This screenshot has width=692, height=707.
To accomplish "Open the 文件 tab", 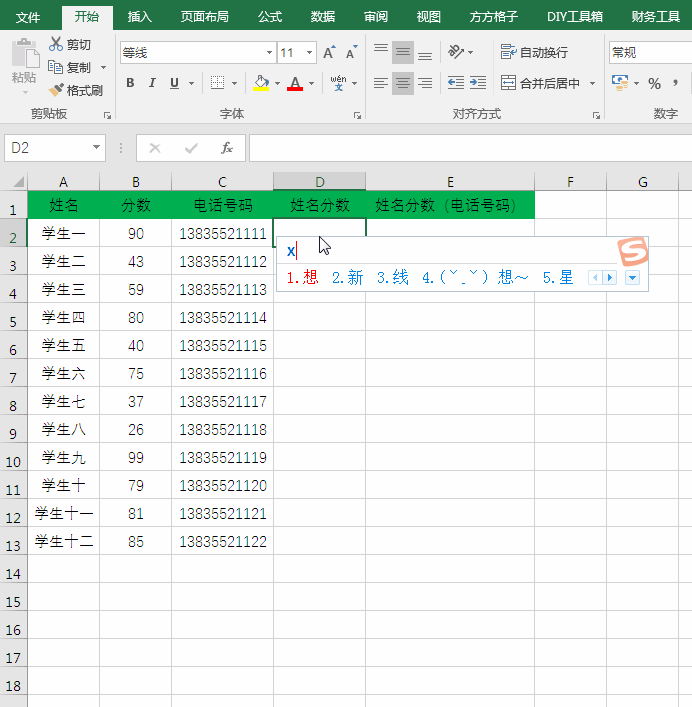I will (x=27, y=17).
